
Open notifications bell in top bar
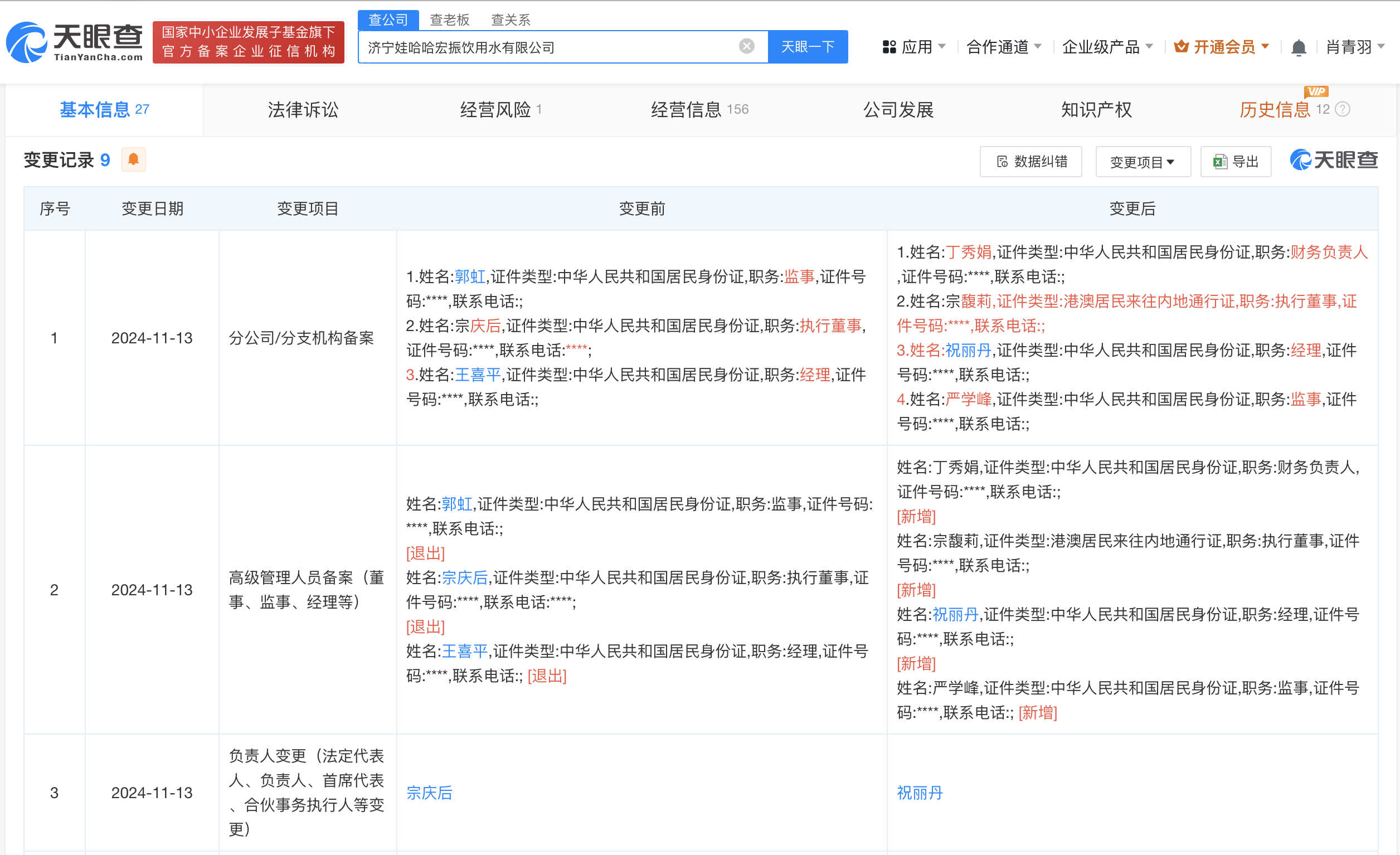click(1299, 47)
